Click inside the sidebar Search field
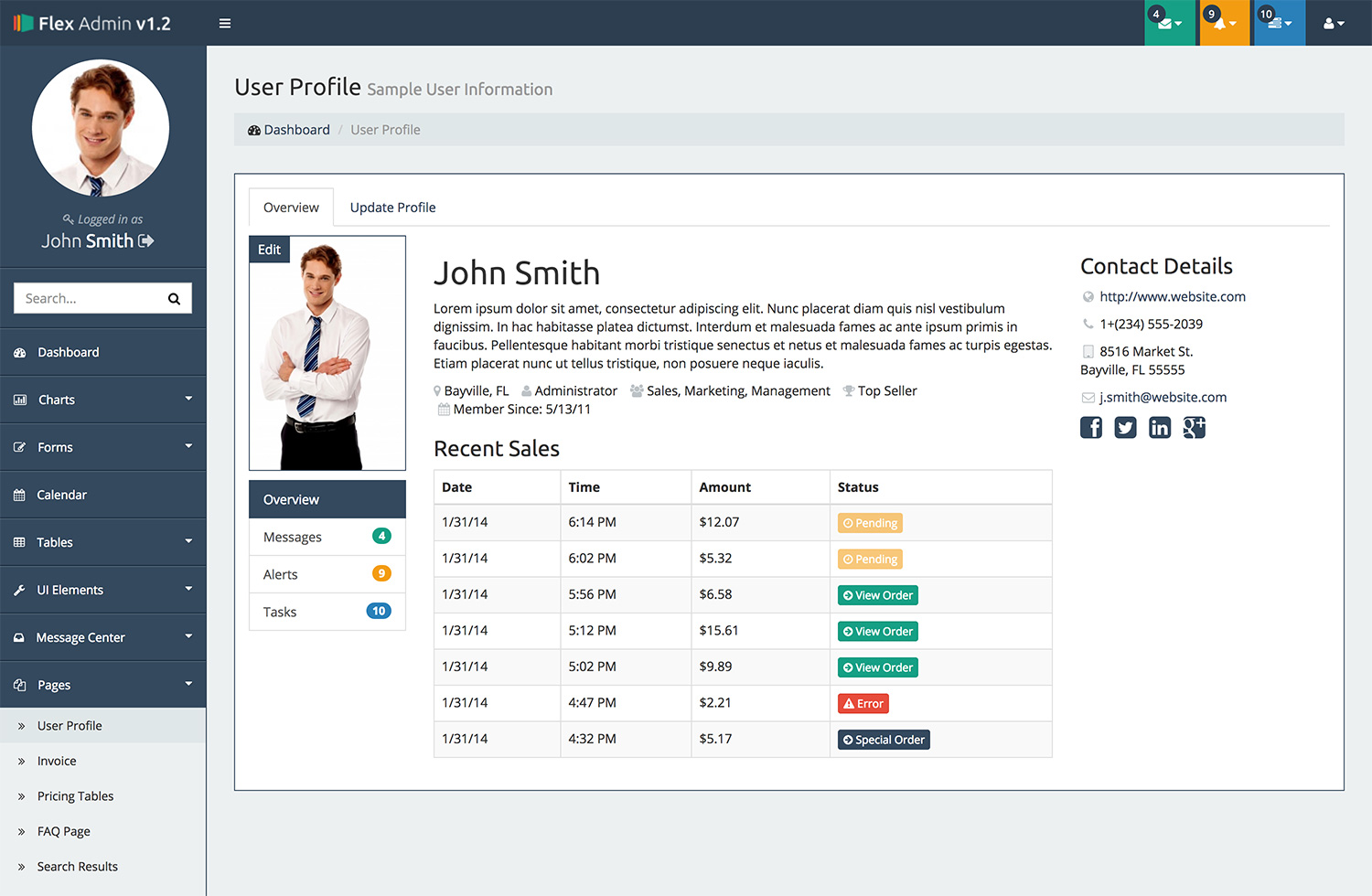 point(87,299)
